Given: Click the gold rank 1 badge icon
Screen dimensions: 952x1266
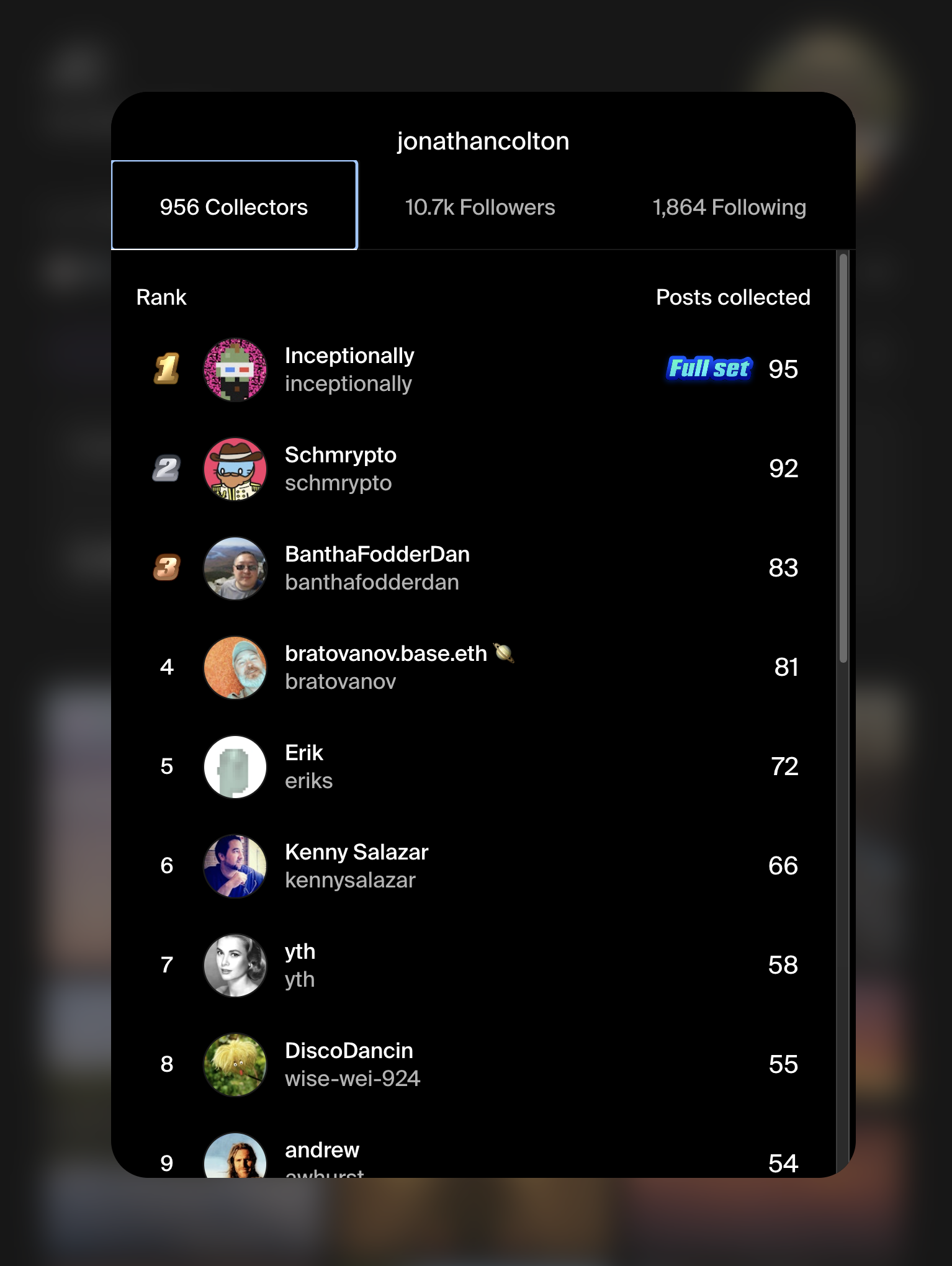Looking at the screenshot, I should coord(167,369).
